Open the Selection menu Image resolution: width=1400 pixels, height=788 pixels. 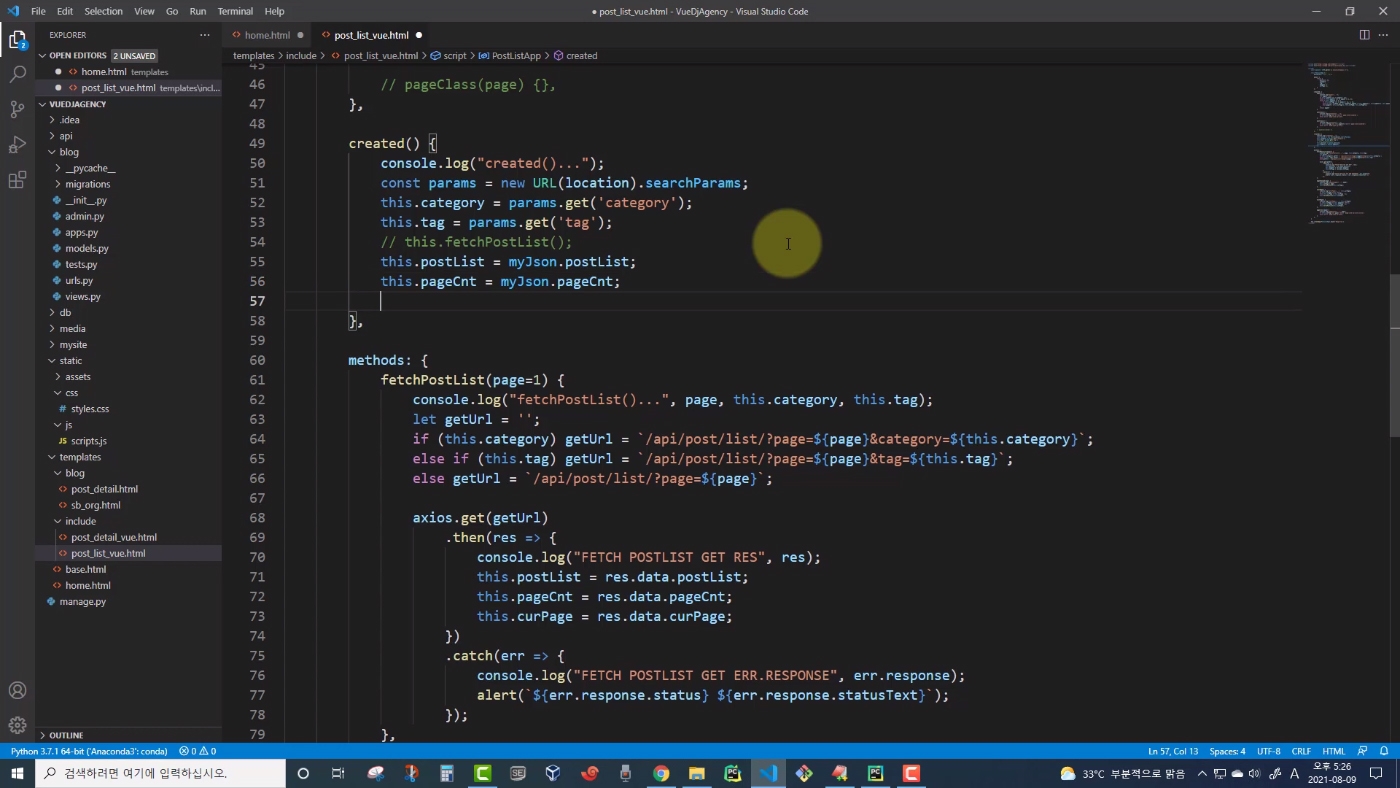[103, 11]
